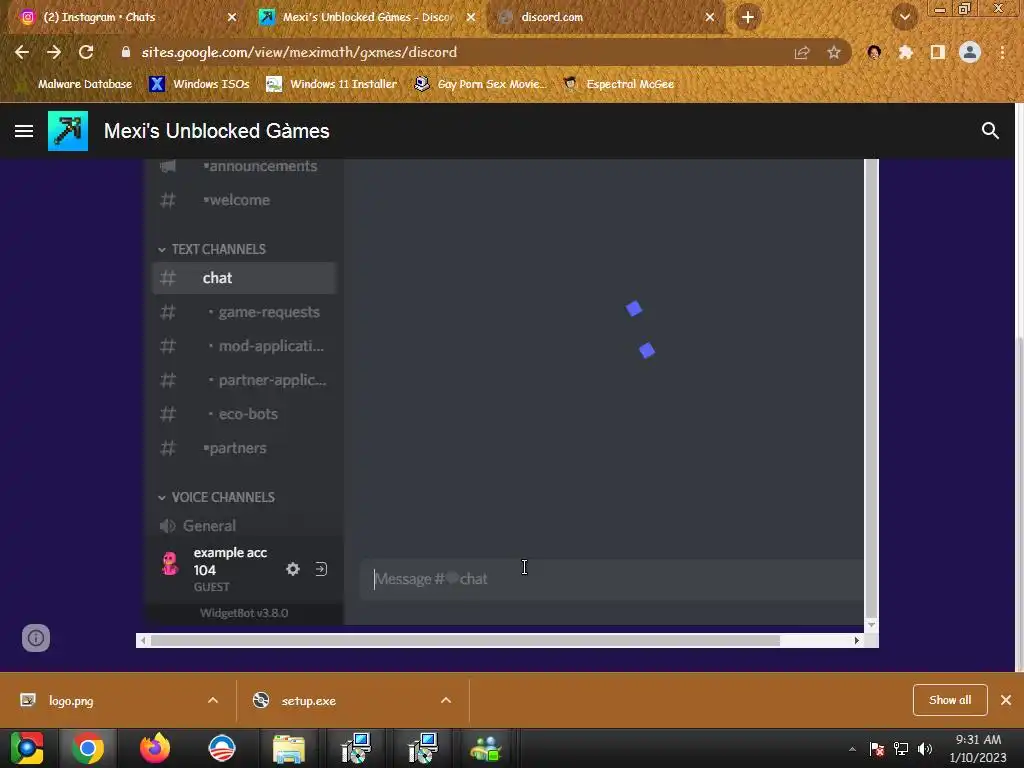
Task: Share this page from the address bar
Action: tap(802, 52)
